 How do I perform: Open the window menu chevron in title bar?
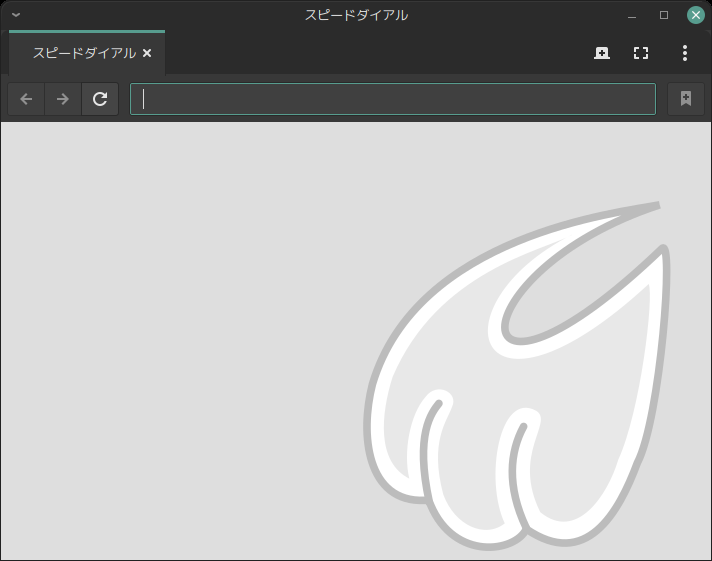16,15
